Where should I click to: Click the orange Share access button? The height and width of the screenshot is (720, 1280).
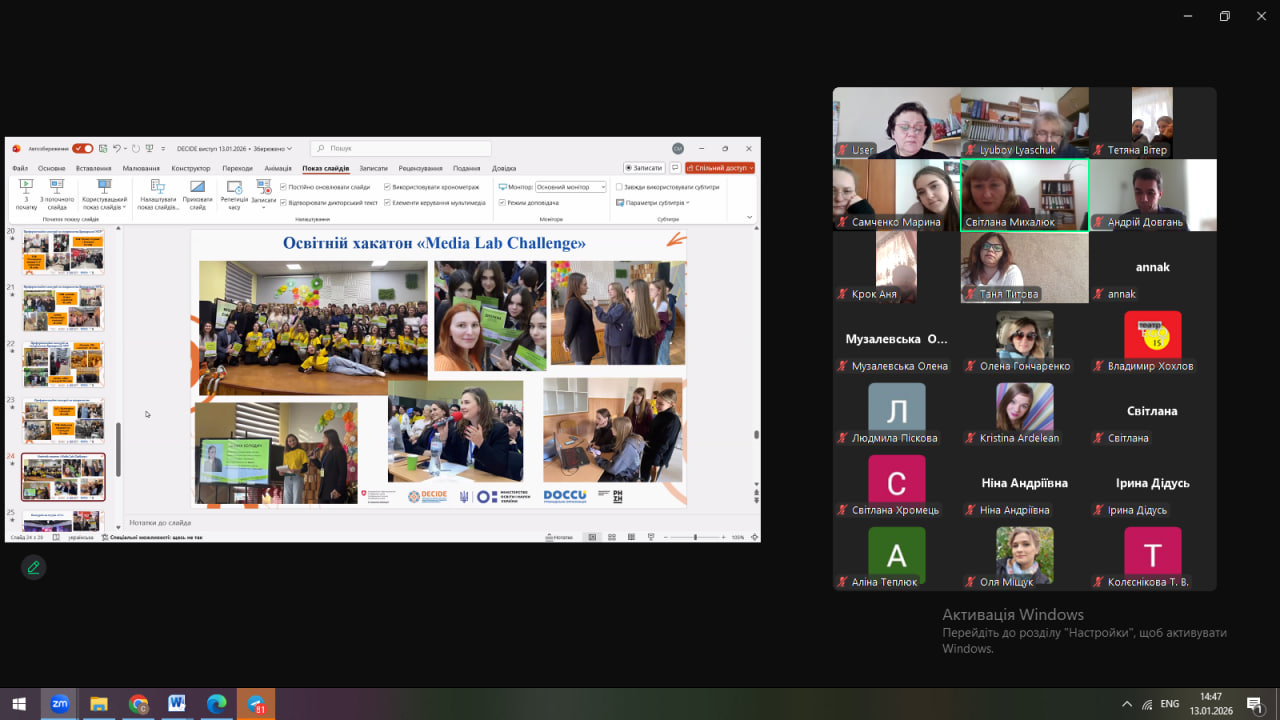[720, 168]
